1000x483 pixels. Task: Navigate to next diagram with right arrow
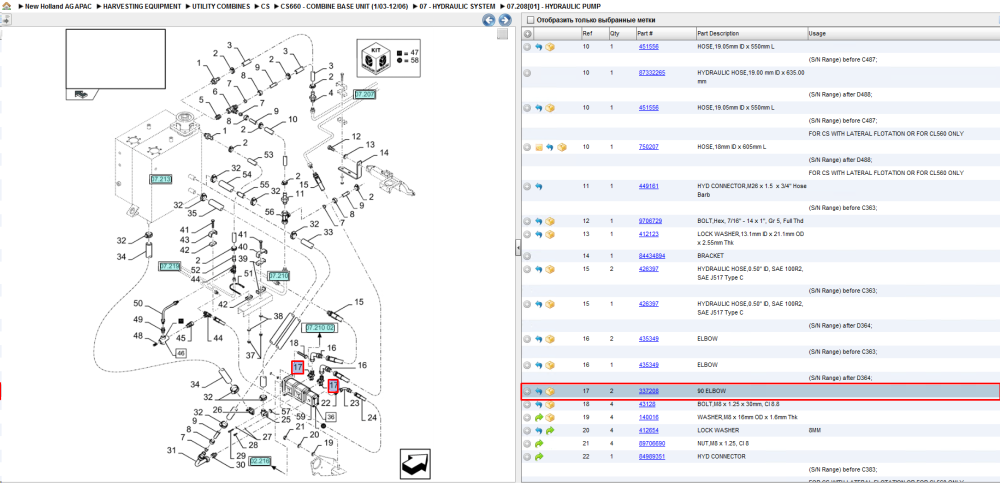pyautogui.click(x=505, y=20)
